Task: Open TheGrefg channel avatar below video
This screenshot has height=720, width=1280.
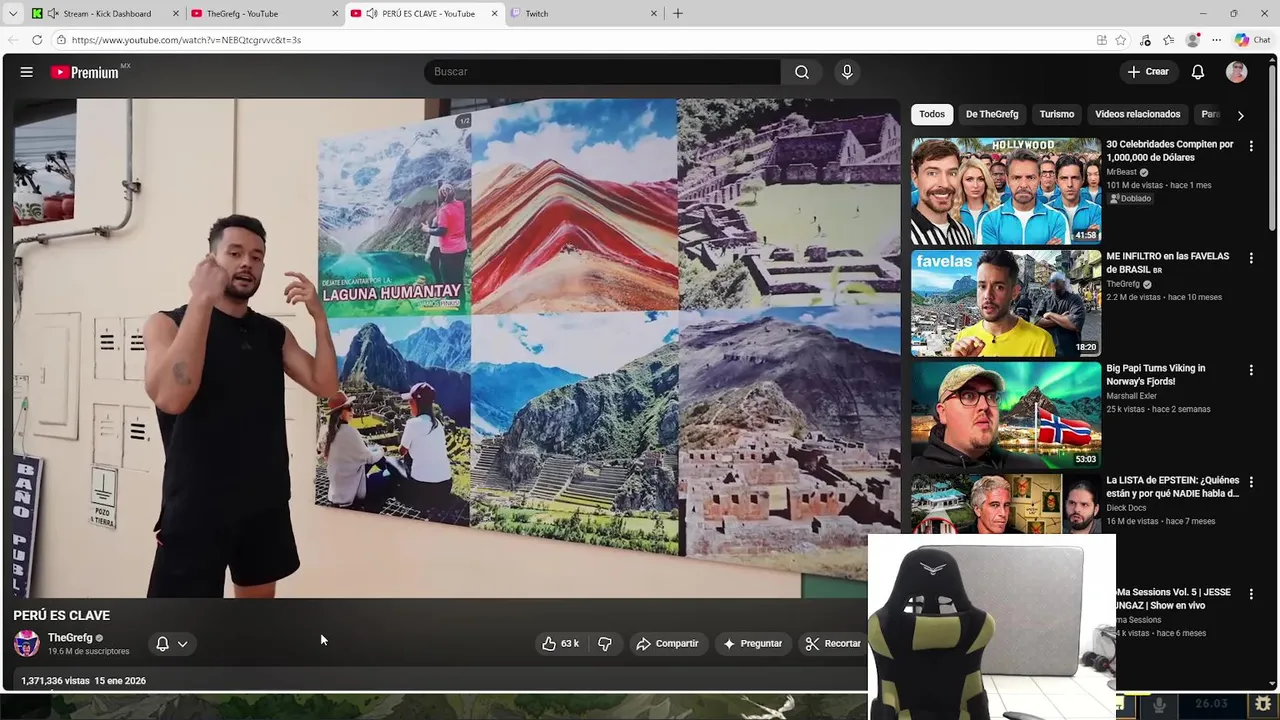Action: [x=27, y=643]
